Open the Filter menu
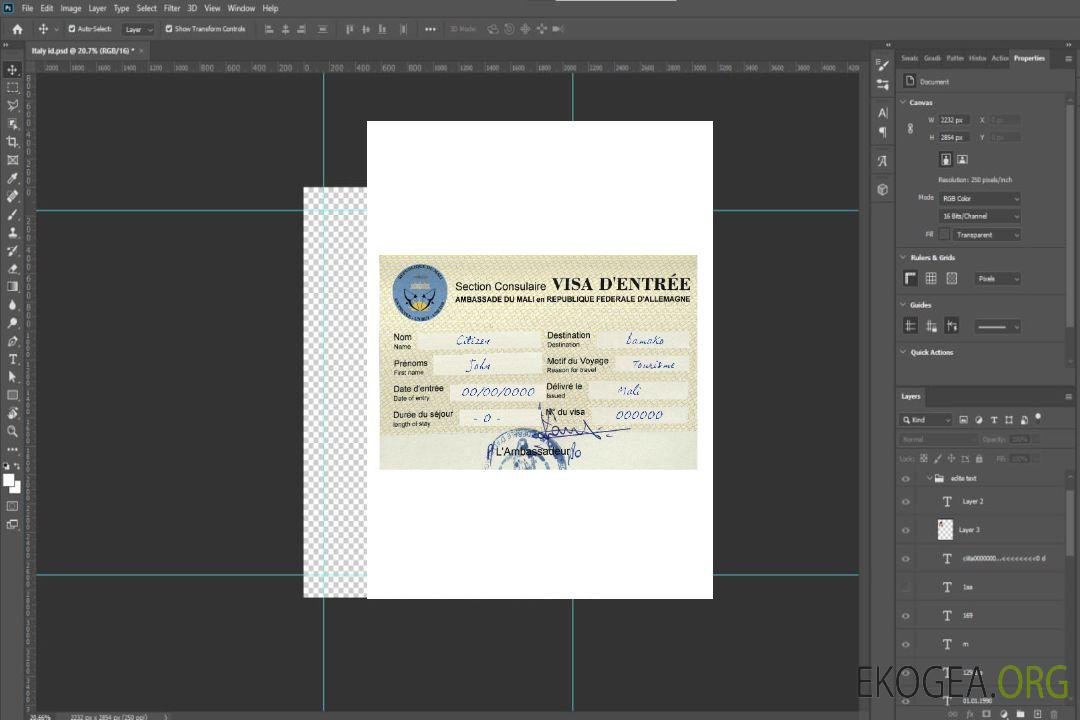The width and height of the screenshot is (1080, 720). [172, 8]
